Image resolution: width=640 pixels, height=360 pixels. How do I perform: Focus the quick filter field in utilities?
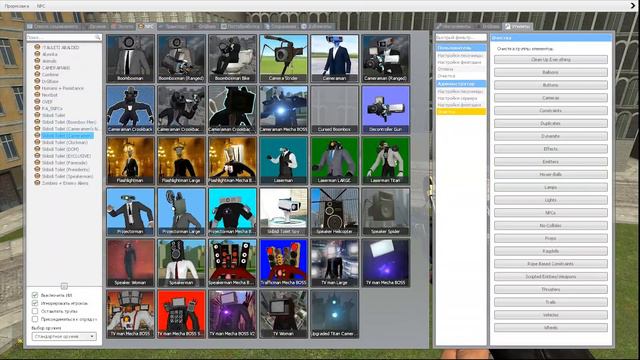coord(461,37)
